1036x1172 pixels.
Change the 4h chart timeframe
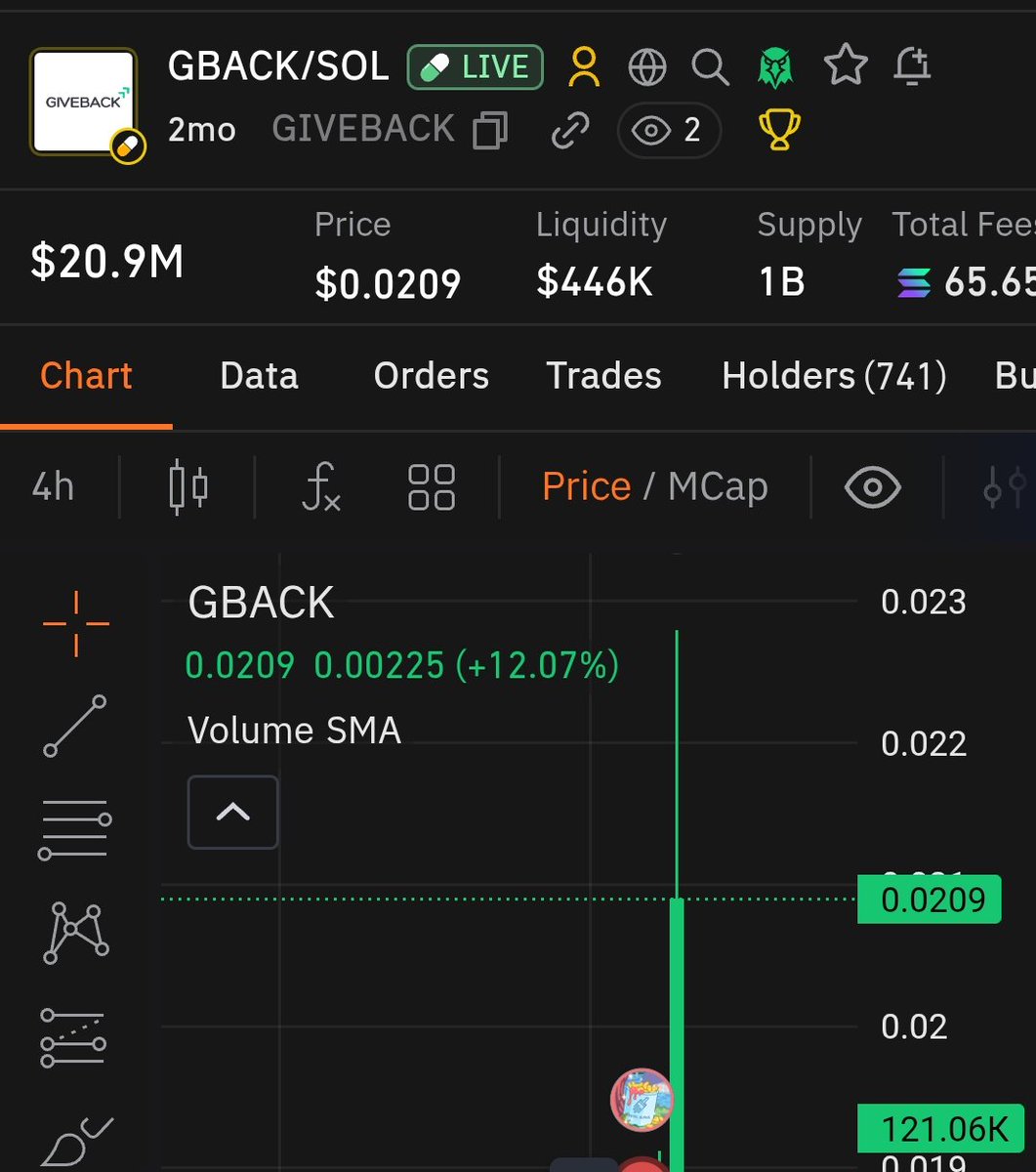(x=53, y=485)
